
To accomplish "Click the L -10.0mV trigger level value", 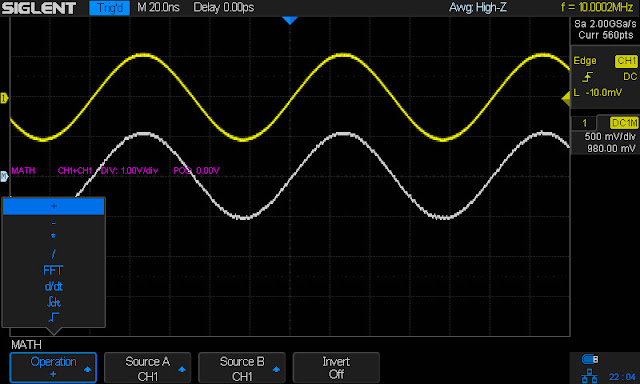I will pyautogui.click(x=598, y=93).
